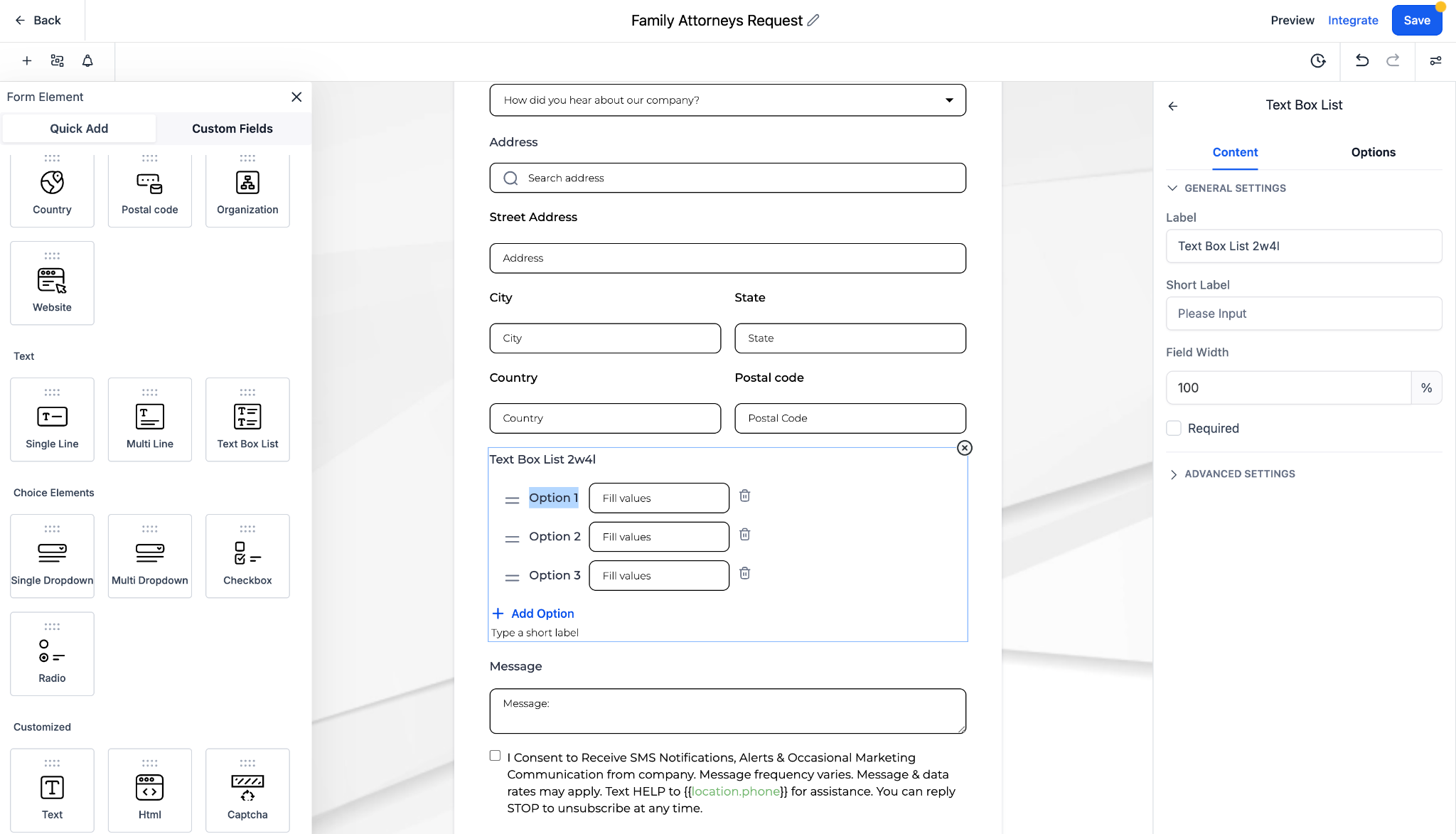Switch to the Custom Fields tab
The image size is (1456, 834).
pos(232,129)
